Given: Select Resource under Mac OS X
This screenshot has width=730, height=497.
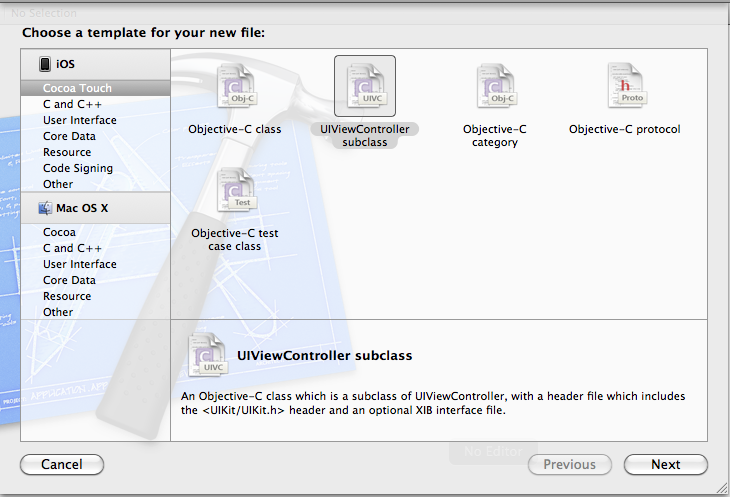Looking at the screenshot, I should 95,296.
